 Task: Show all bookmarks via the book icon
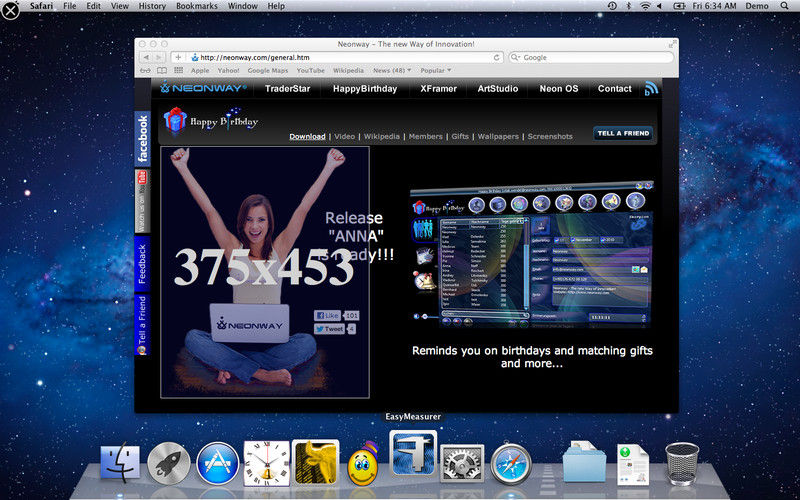point(162,70)
